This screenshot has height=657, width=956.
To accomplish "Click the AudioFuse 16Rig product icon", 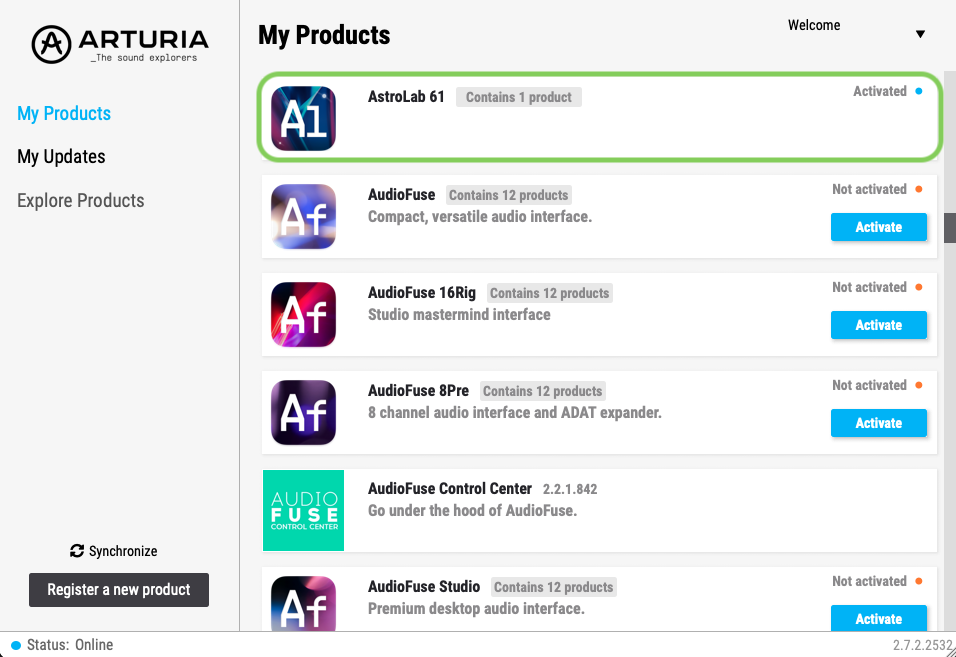I will click(303, 314).
